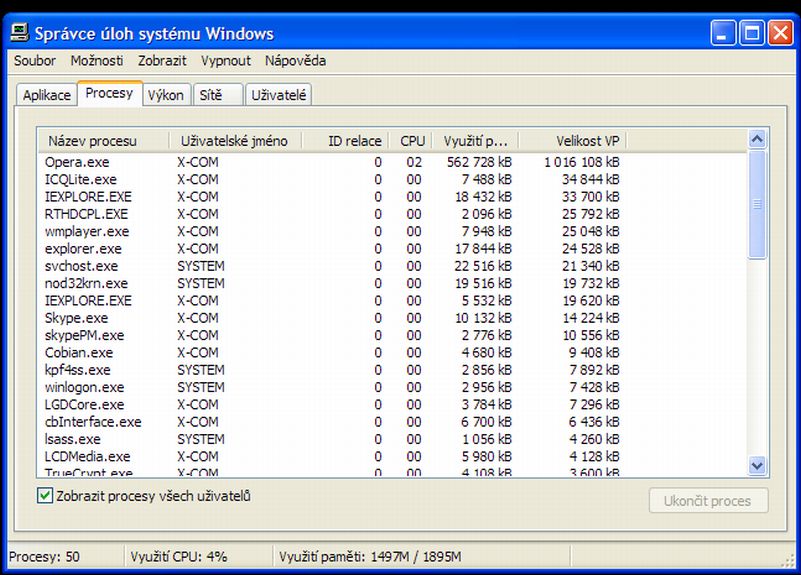Sort by Velikost VP column header
The width and height of the screenshot is (801, 575).
click(x=585, y=141)
